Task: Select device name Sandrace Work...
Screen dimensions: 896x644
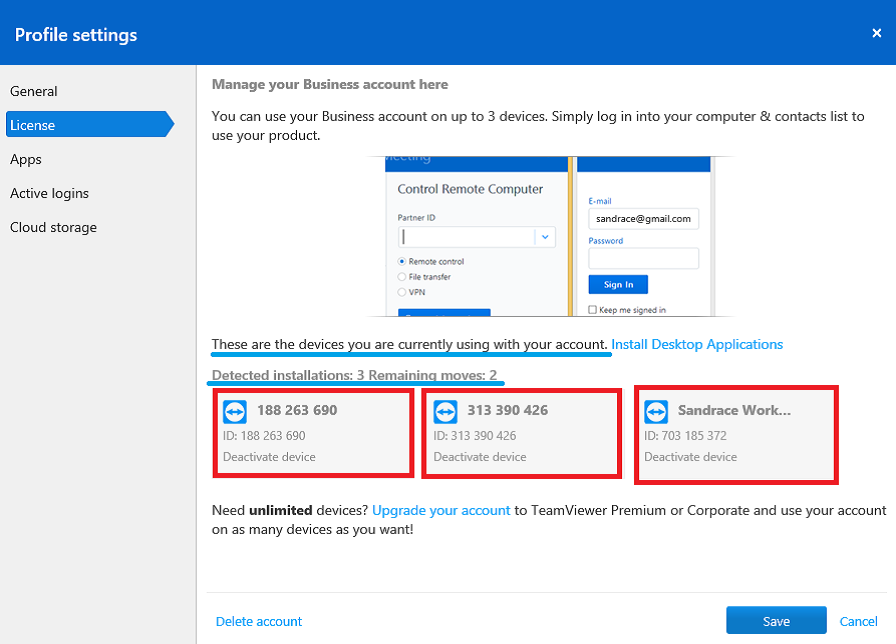Action: coord(734,410)
